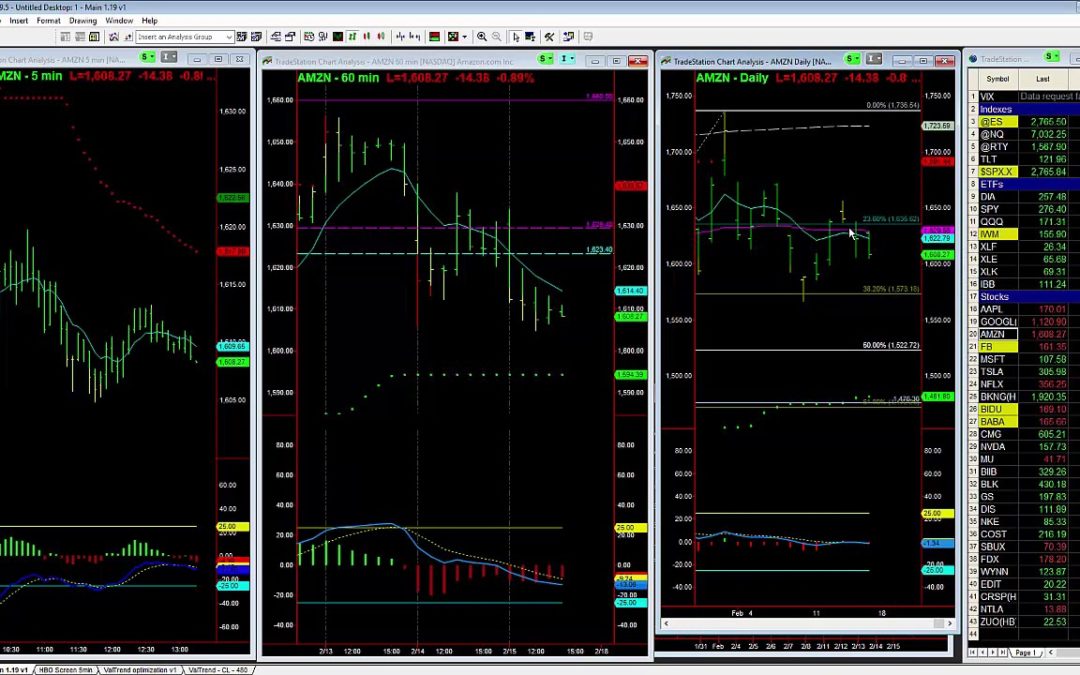Open interval link I dropdown in 60 min chart
This screenshot has width=1080, height=675.
click(x=567, y=59)
